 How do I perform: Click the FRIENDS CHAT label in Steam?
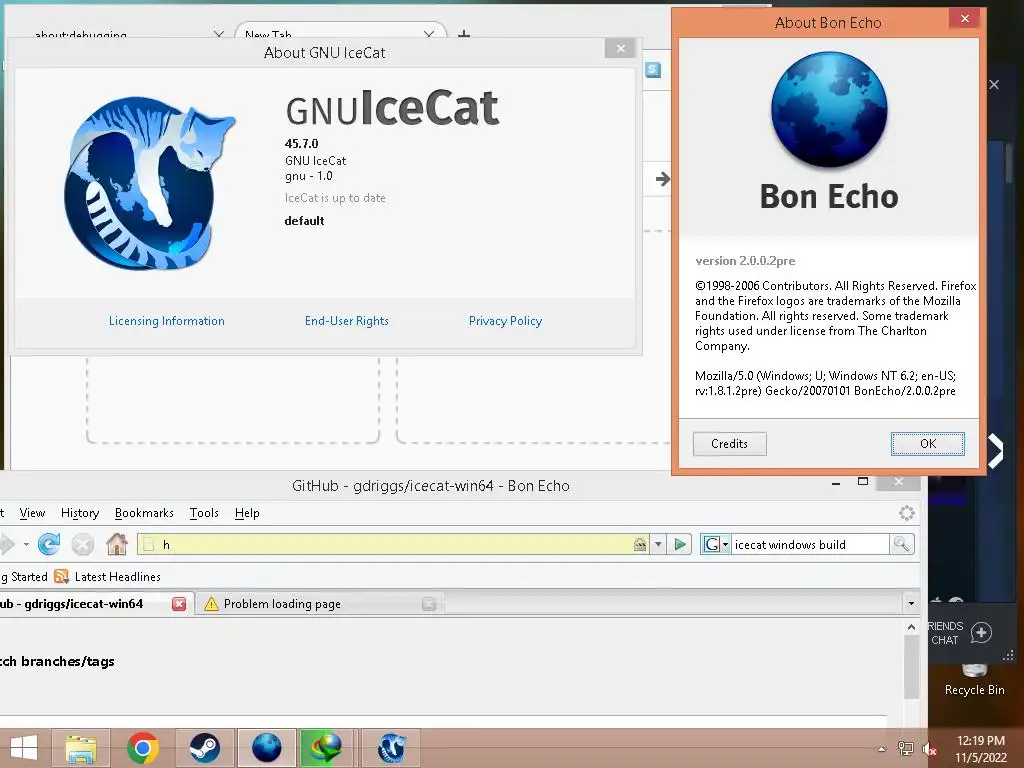click(x=945, y=633)
